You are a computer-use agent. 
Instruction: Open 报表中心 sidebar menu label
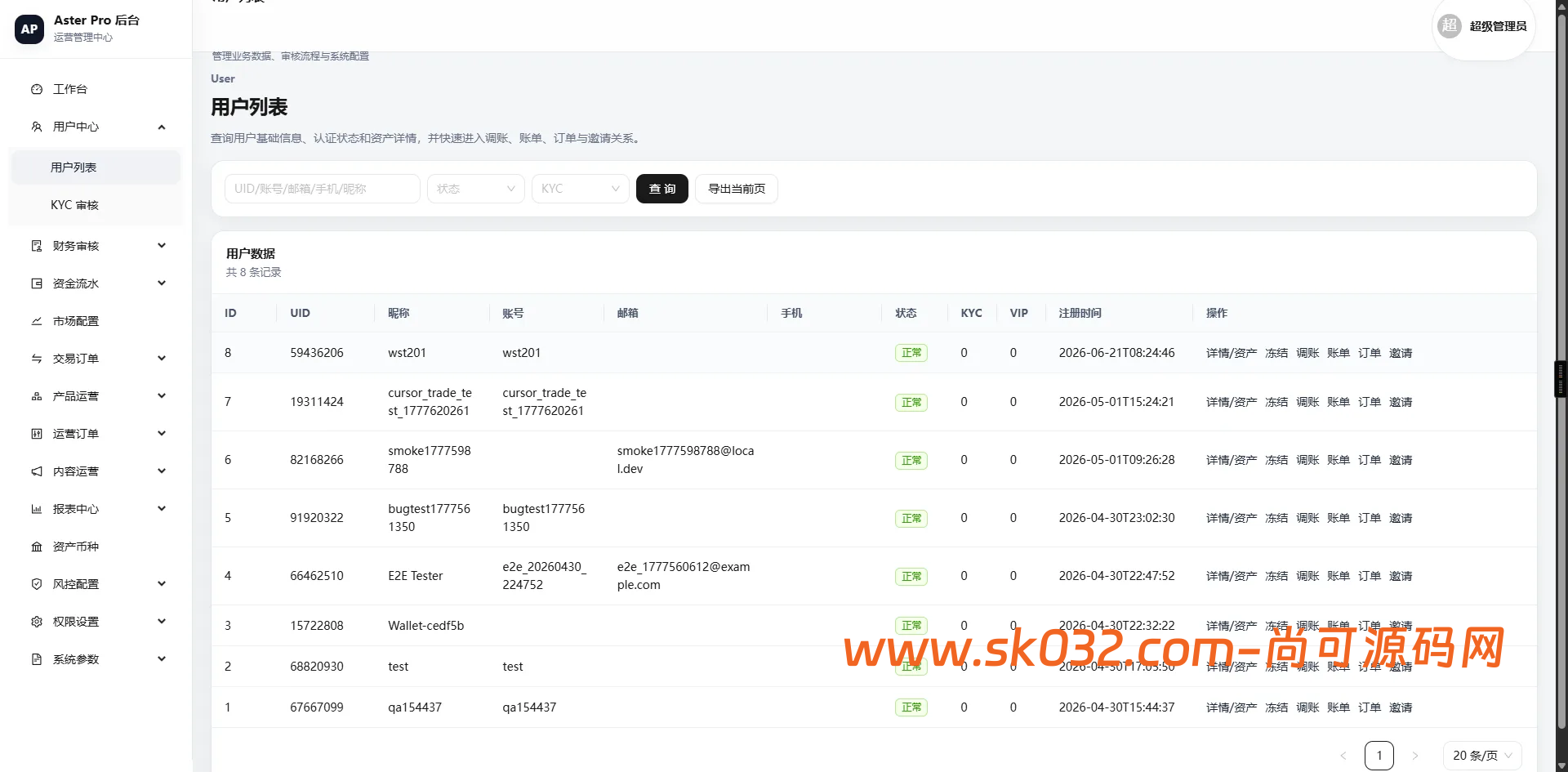76,509
